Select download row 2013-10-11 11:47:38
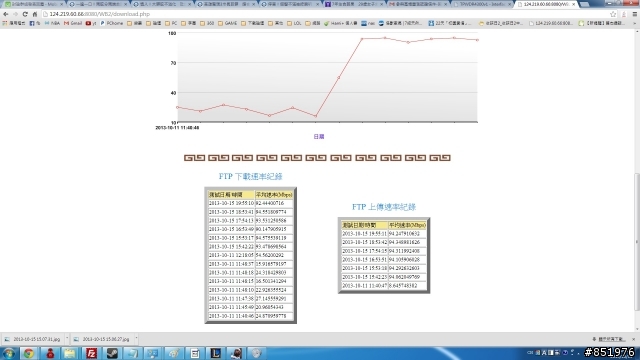The width and height of the screenshot is (640, 360). point(251,298)
